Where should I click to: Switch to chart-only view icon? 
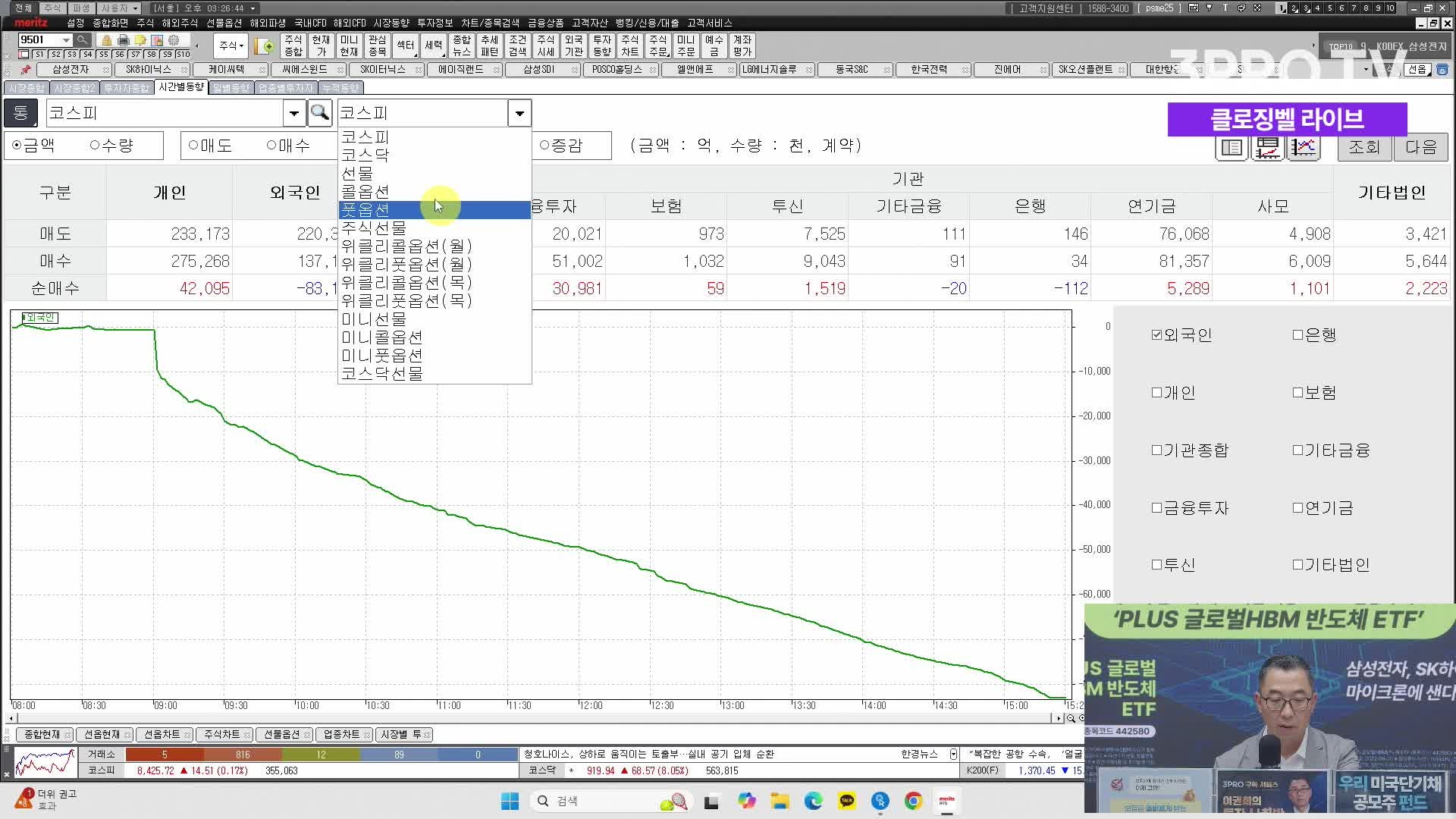click(1303, 147)
